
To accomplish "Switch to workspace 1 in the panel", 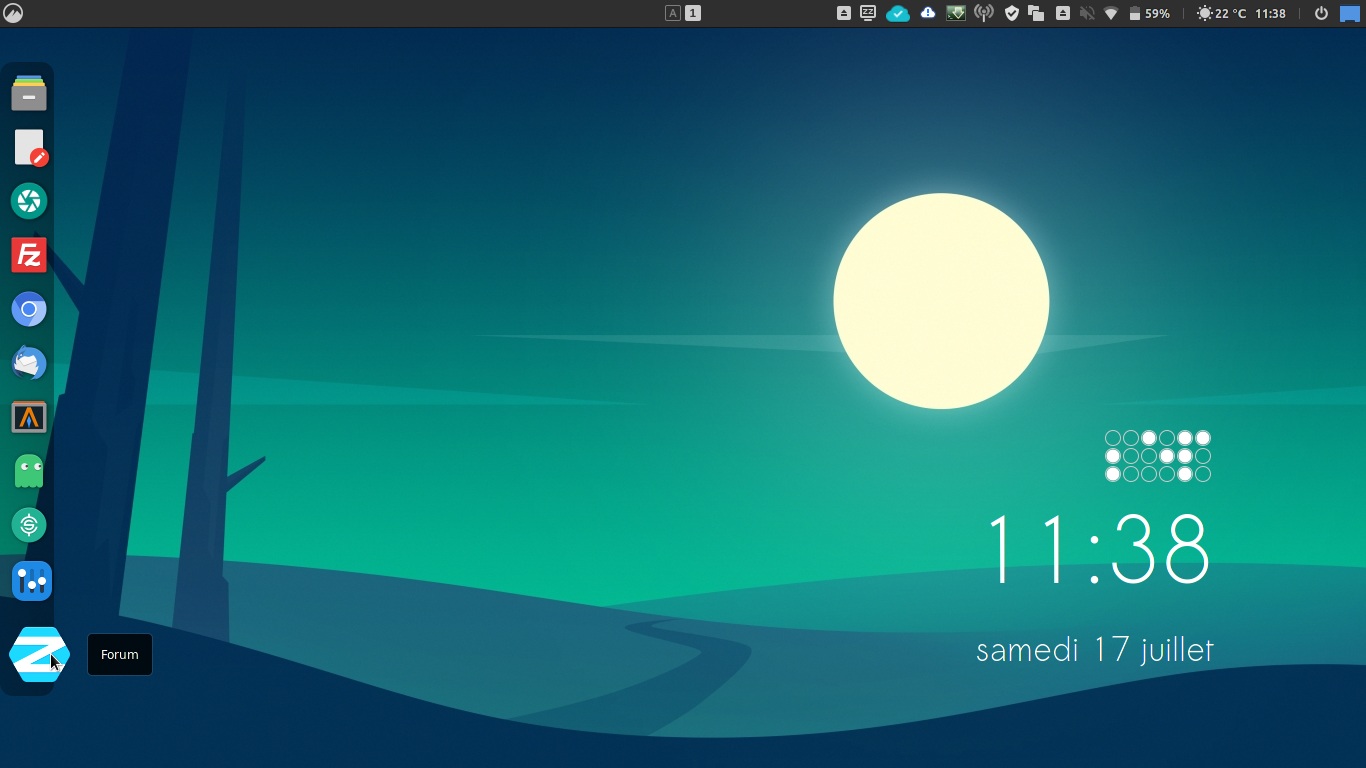I will pos(693,14).
